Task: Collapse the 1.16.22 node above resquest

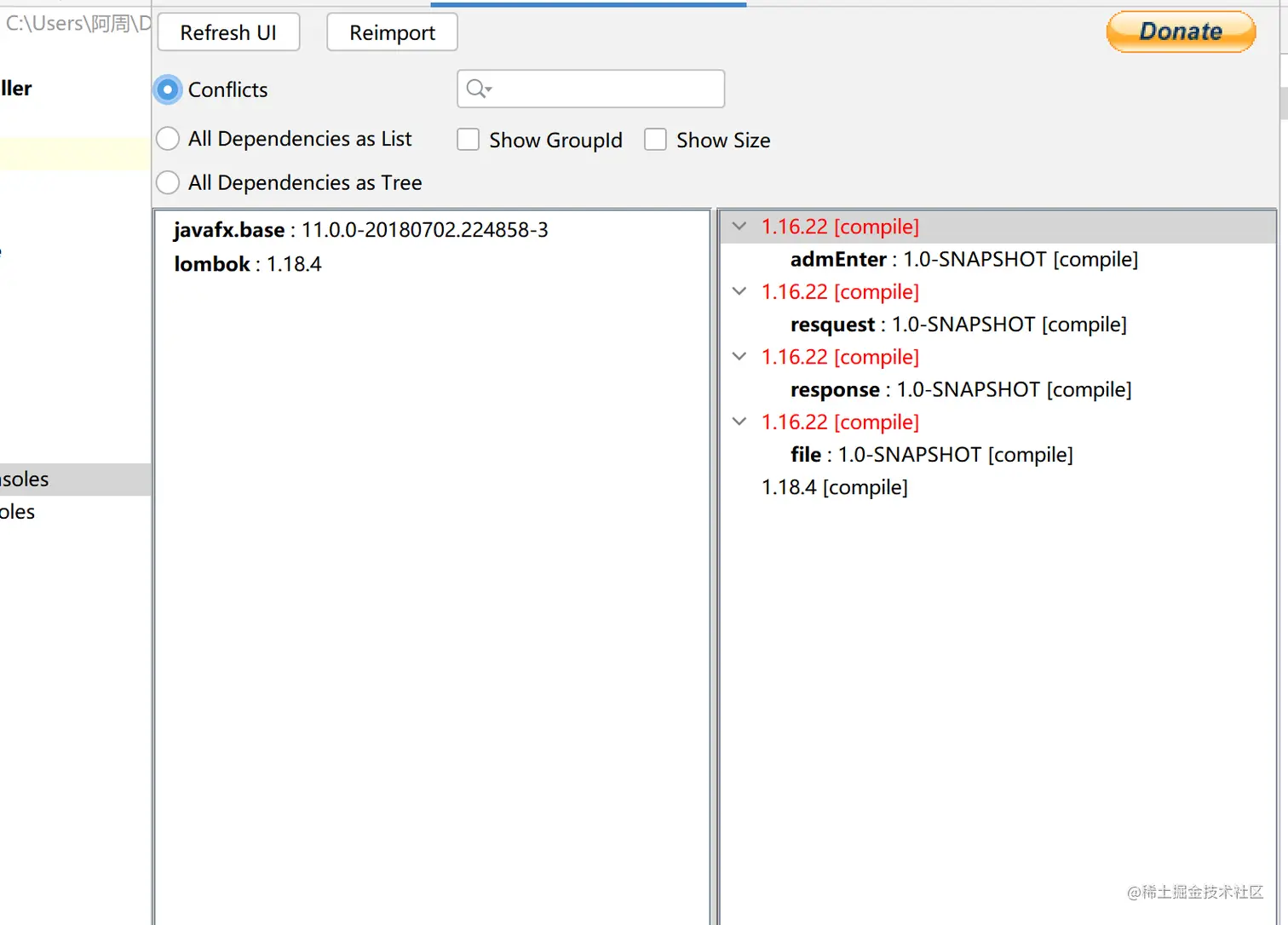Action: click(739, 291)
